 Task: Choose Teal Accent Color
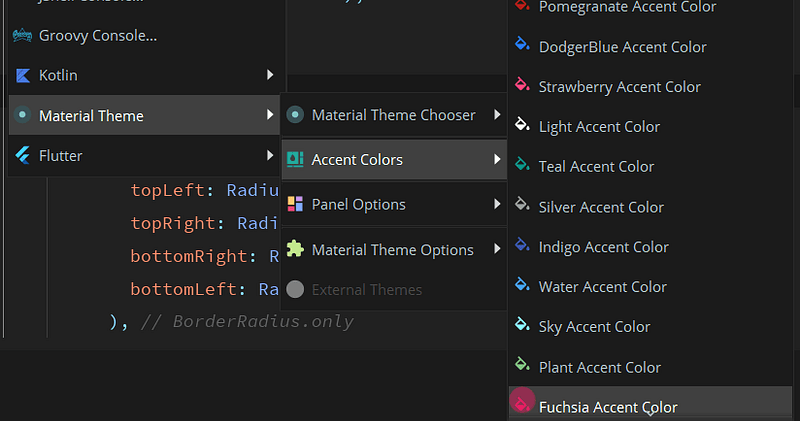(x=650, y=166)
